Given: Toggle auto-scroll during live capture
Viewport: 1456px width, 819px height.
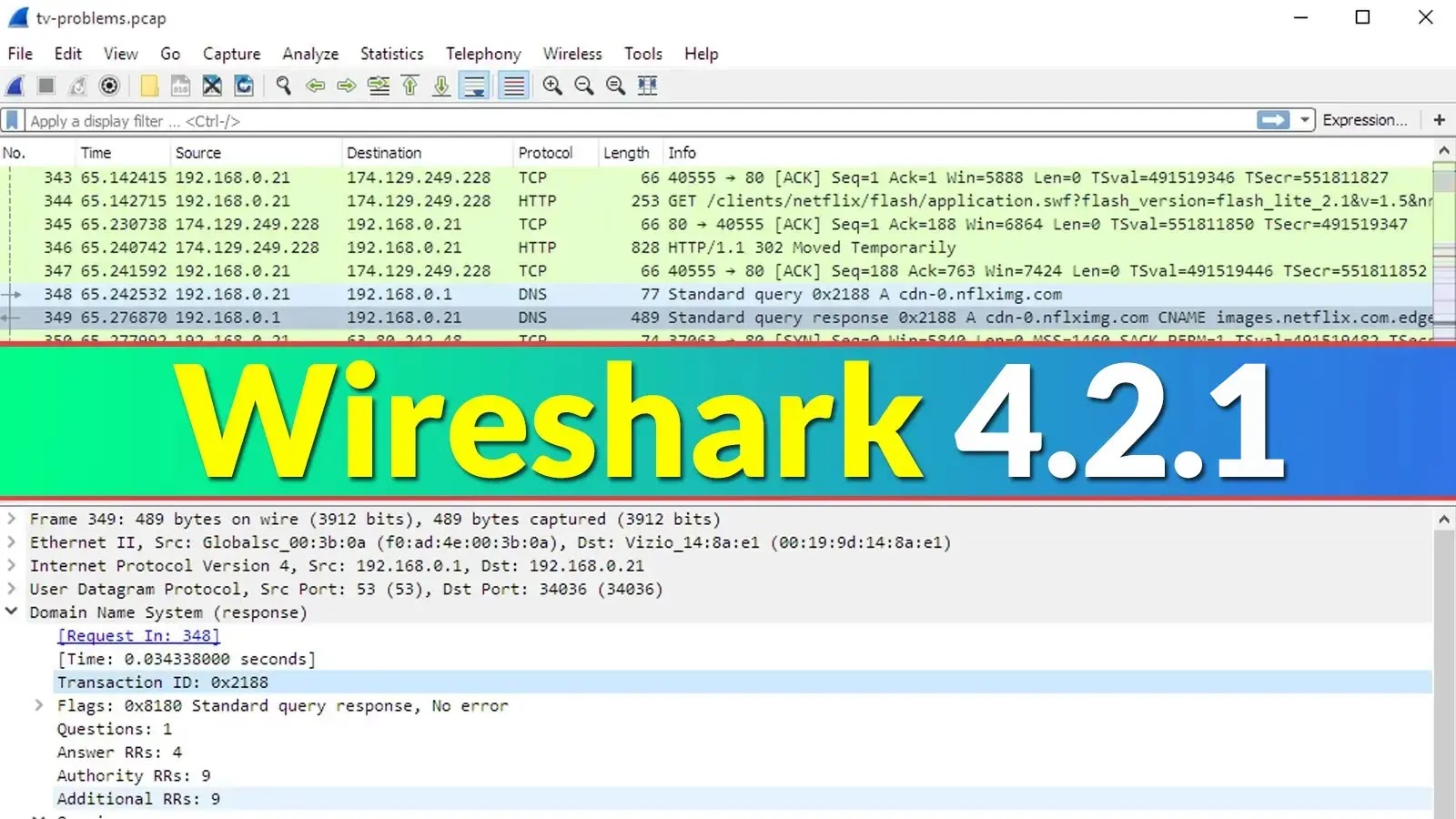Looking at the screenshot, I should [x=474, y=86].
